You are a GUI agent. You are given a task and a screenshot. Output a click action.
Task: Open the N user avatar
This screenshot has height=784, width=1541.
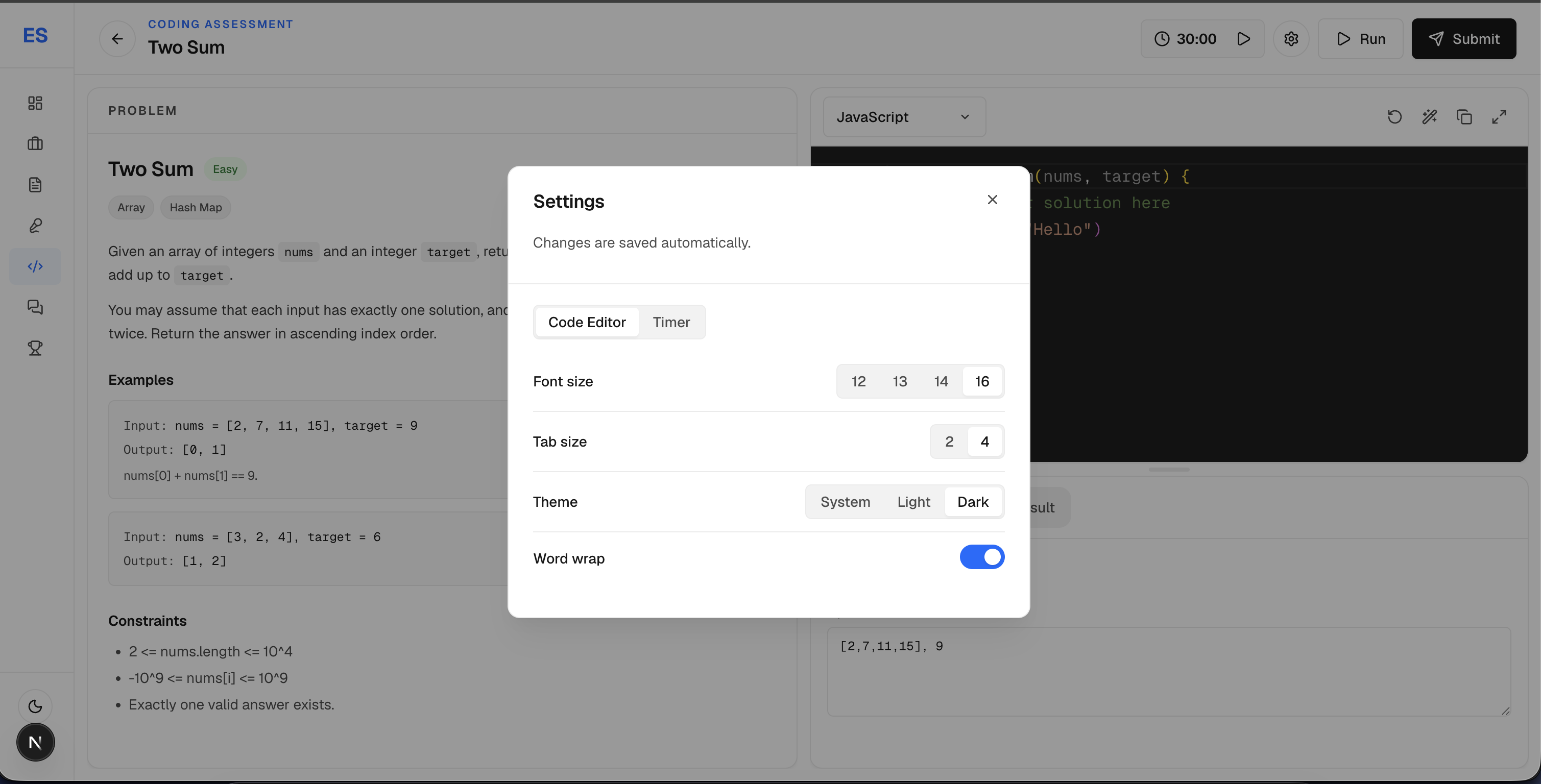(x=35, y=742)
